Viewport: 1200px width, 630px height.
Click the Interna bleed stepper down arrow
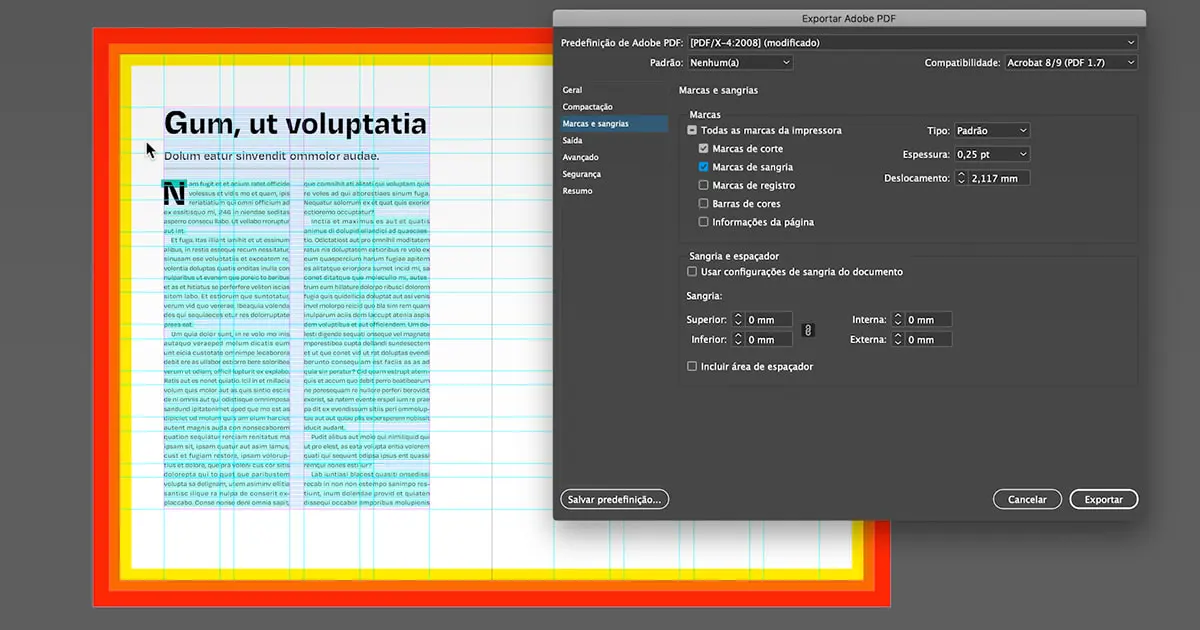897,322
